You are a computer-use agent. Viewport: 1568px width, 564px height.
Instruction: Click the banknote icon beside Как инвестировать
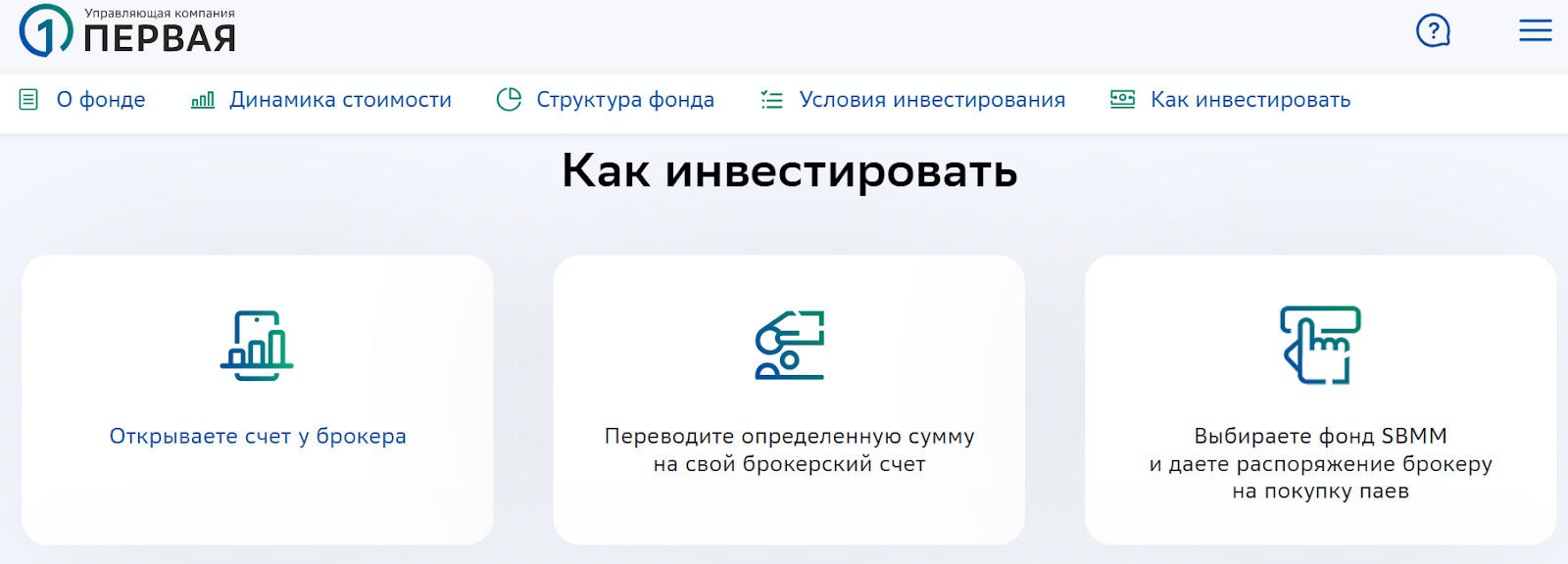click(1122, 99)
